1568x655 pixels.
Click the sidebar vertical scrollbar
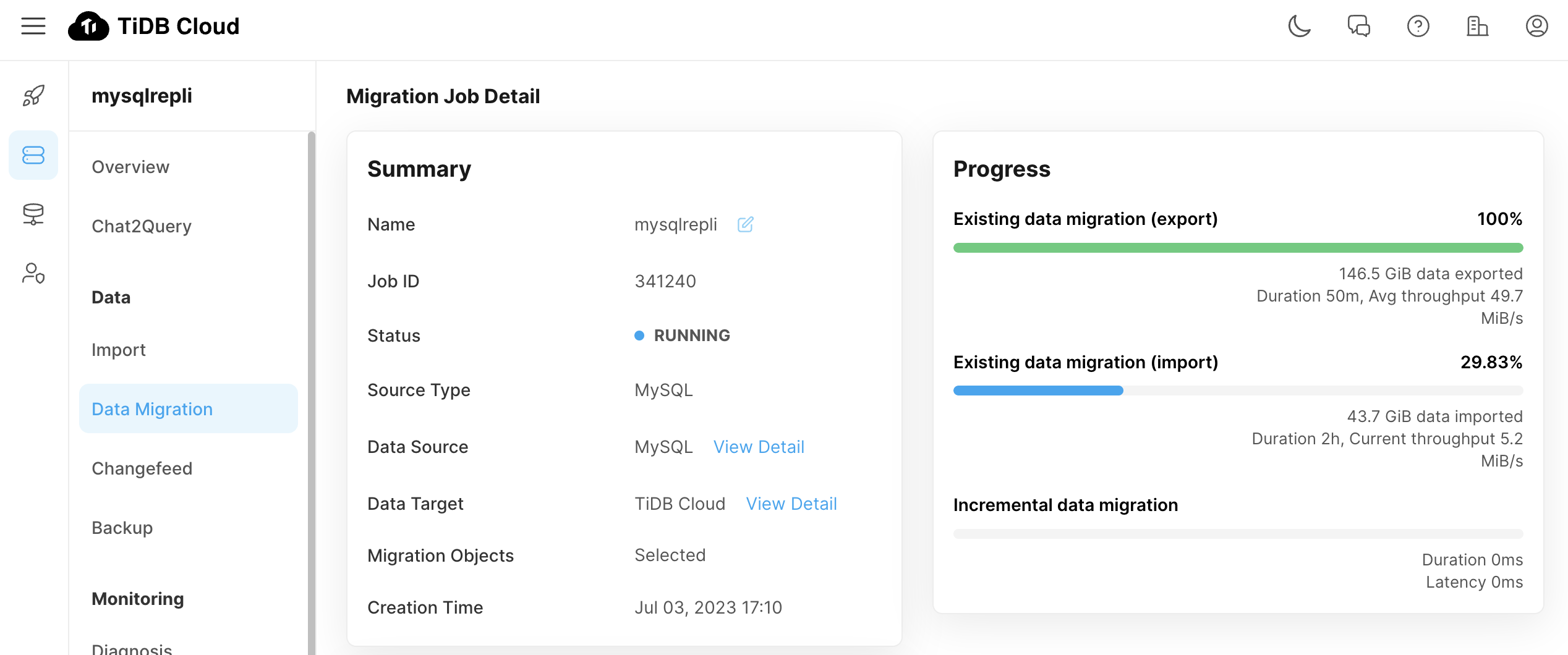311,393
